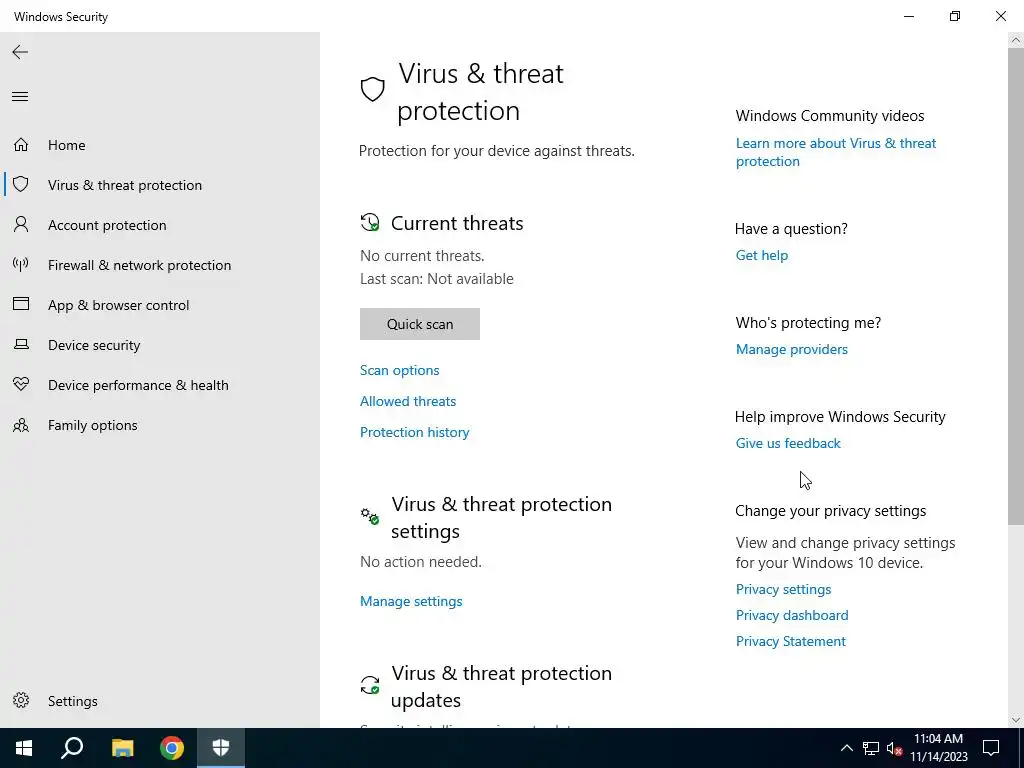This screenshot has height=768, width=1024.
Task: Click the muted volume tray icon
Action: [x=895, y=748]
